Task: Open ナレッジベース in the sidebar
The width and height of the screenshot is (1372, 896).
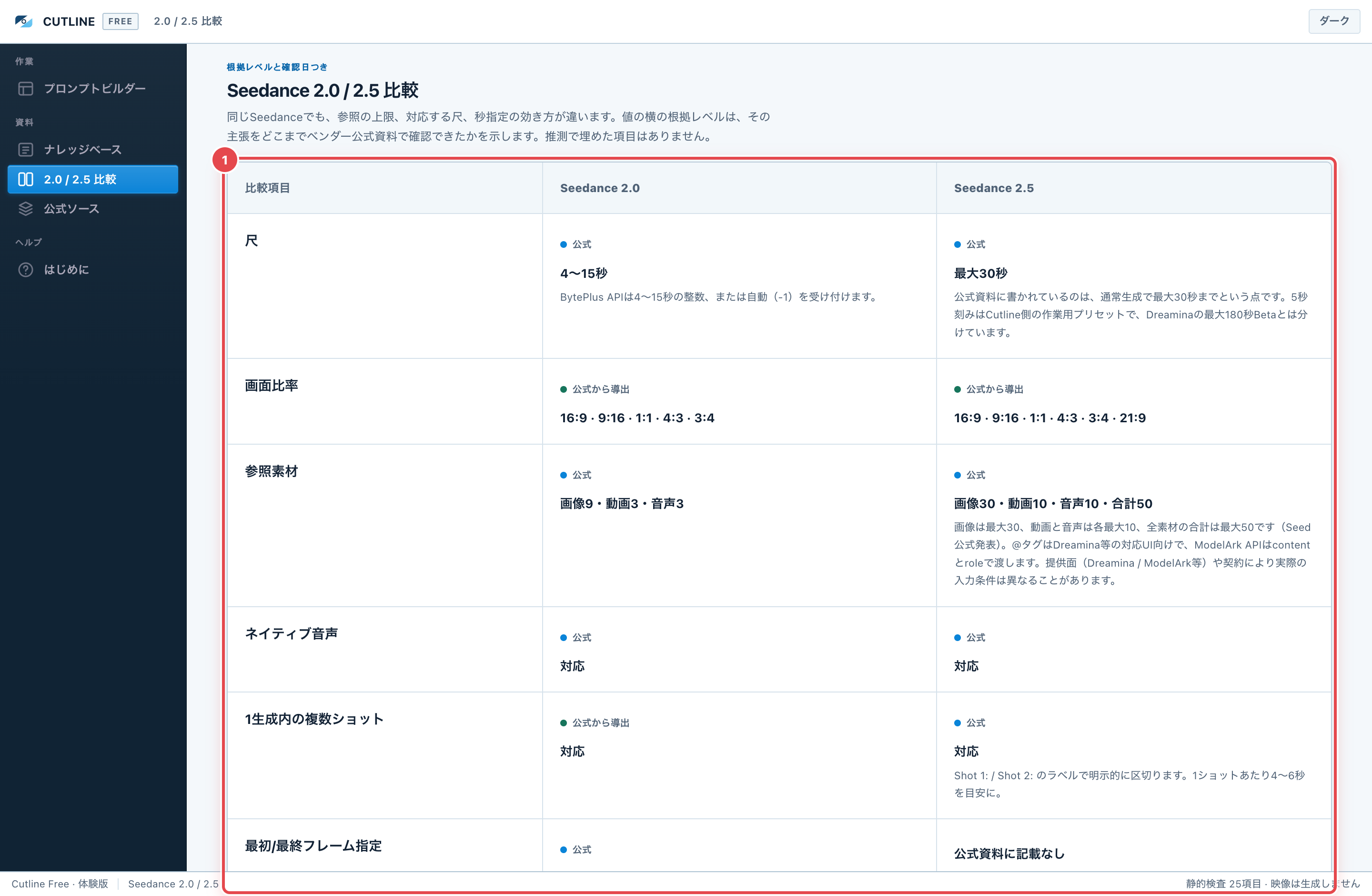Action: click(x=93, y=149)
